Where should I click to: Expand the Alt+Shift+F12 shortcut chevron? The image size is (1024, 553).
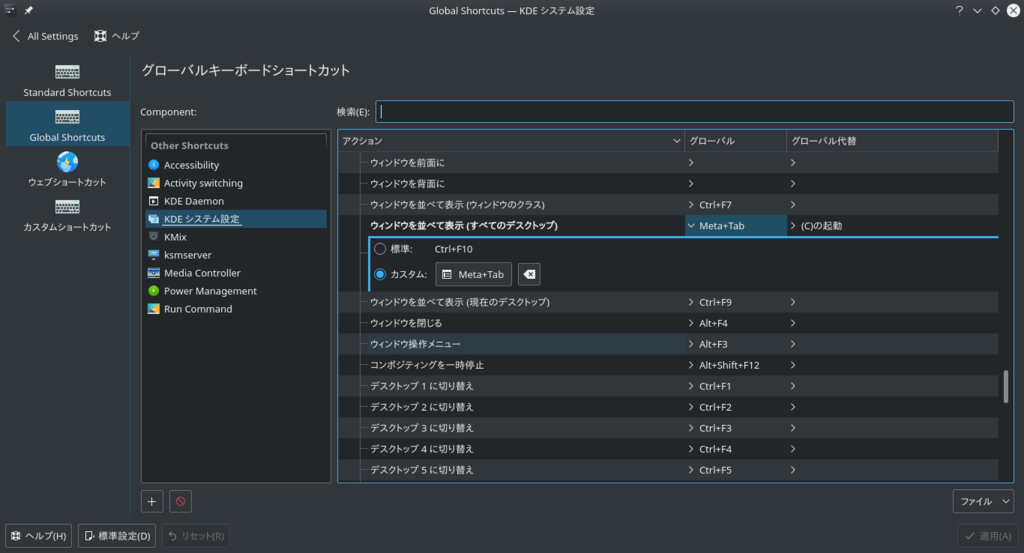coord(691,365)
